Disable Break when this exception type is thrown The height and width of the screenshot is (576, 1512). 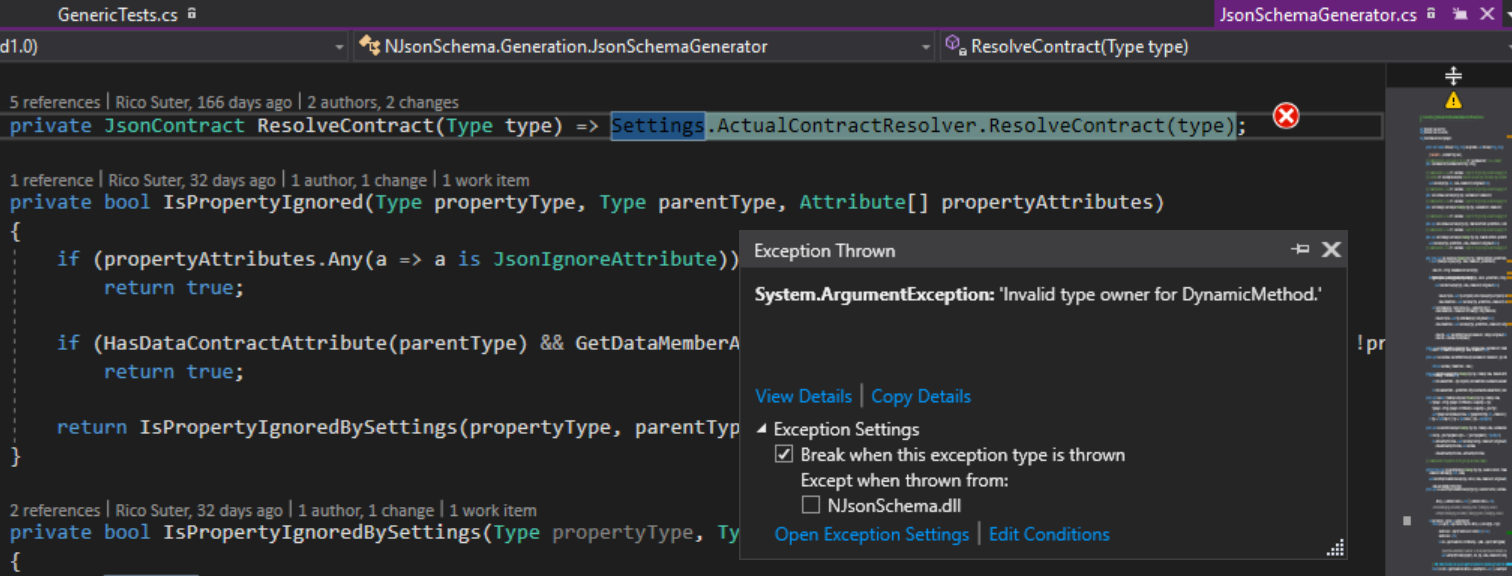[x=785, y=454]
